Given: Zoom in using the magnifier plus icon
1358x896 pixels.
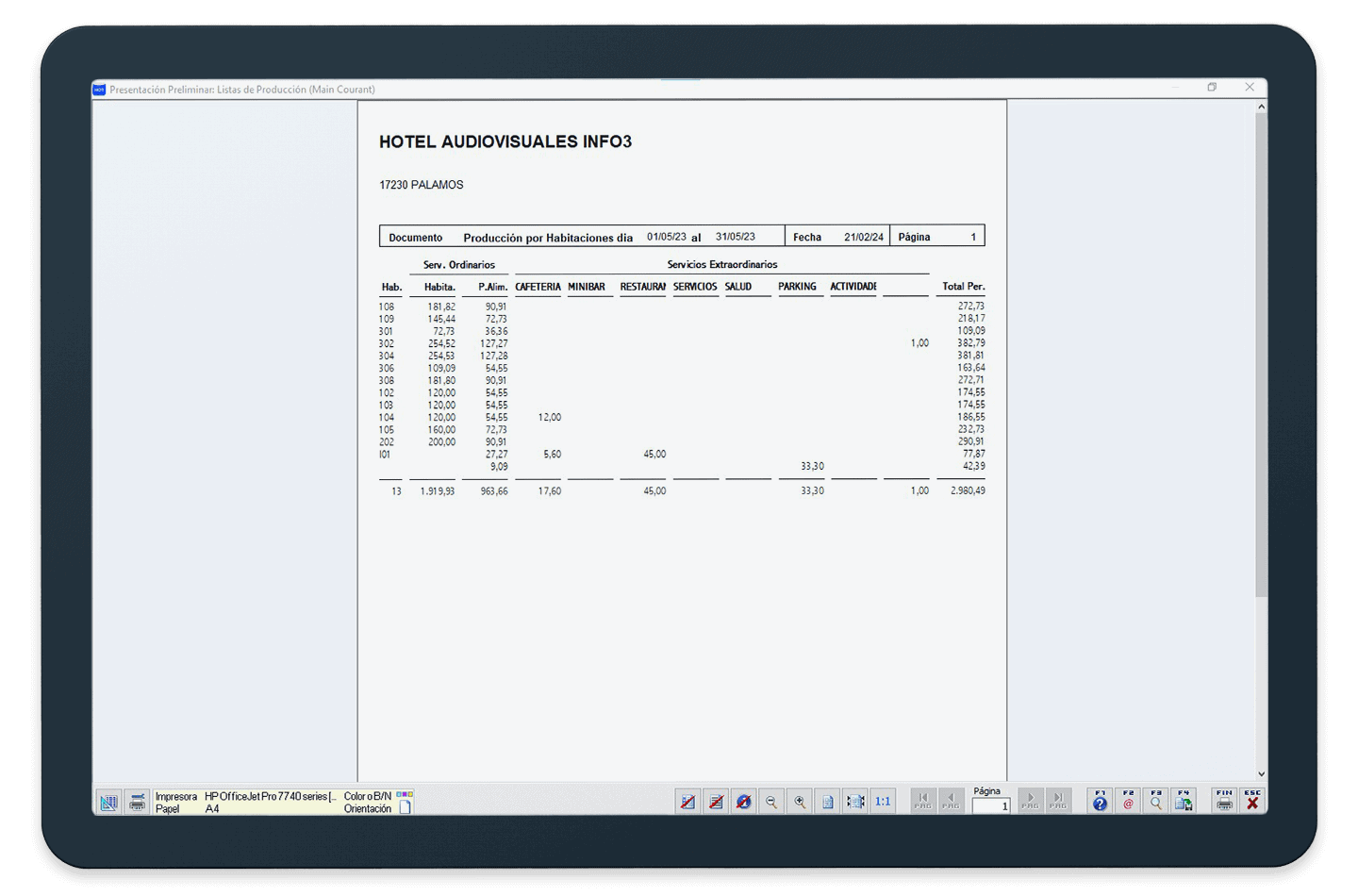Looking at the screenshot, I should tap(800, 802).
